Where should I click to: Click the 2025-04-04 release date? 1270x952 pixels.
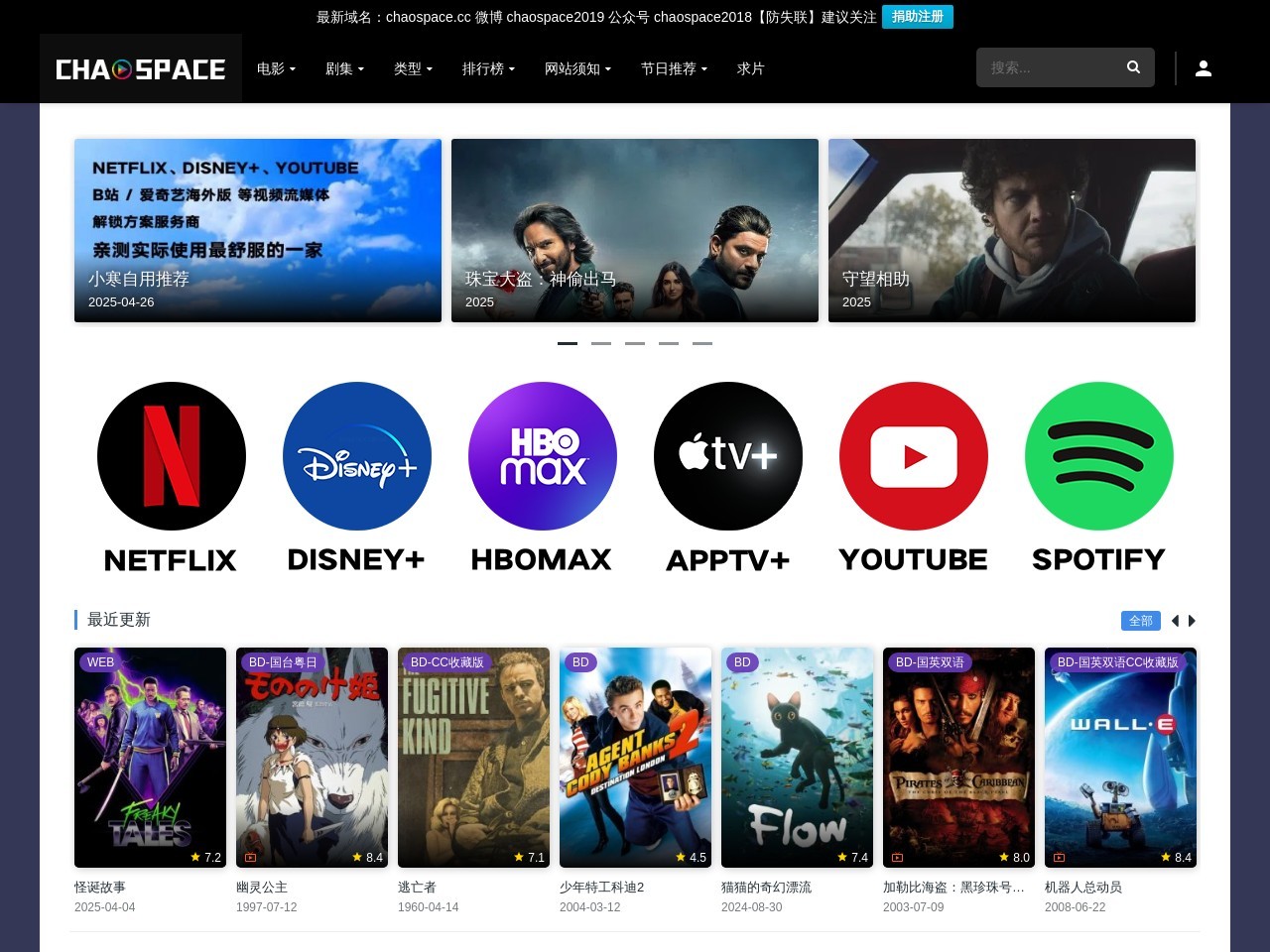pos(104,907)
